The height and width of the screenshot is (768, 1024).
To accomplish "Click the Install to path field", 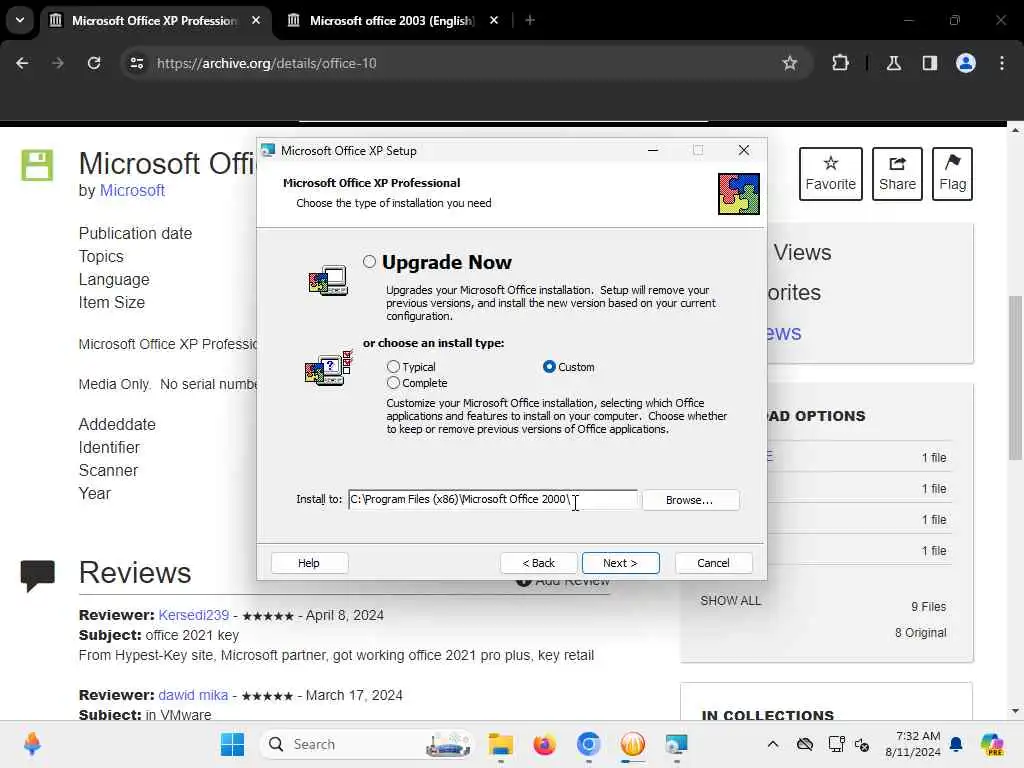I will 493,500.
